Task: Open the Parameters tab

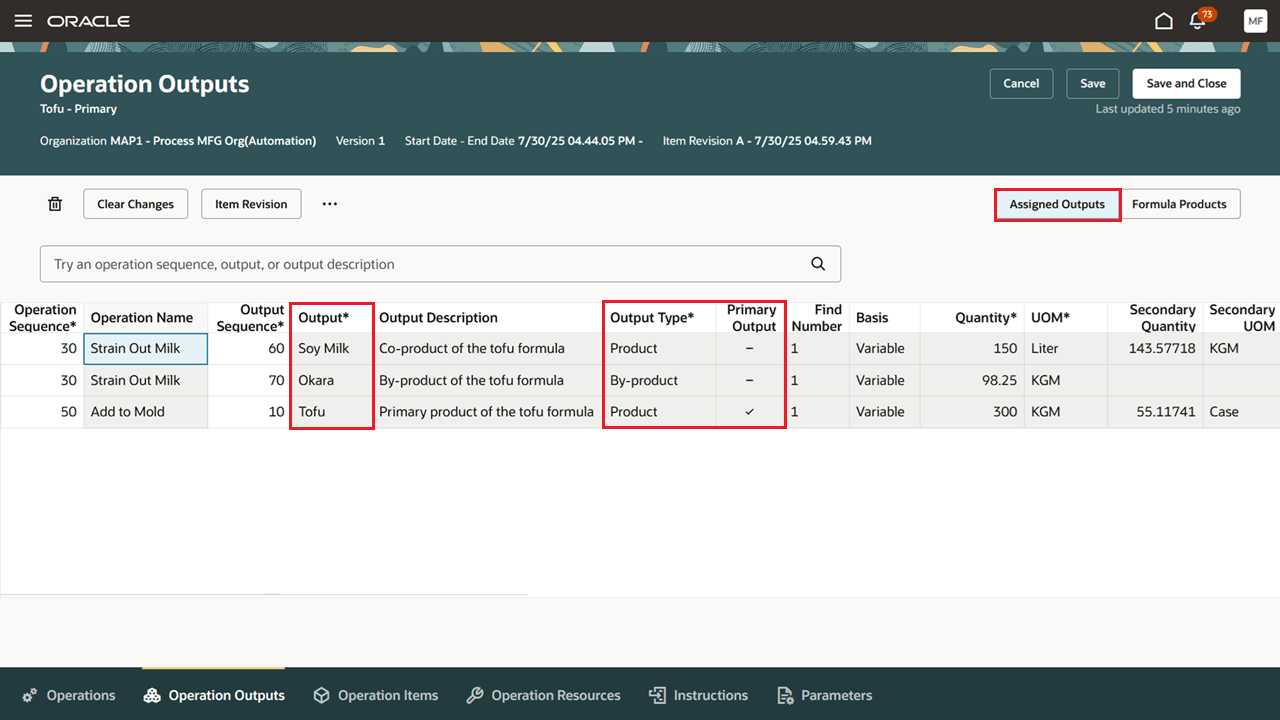Action: [x=825, y=695]
